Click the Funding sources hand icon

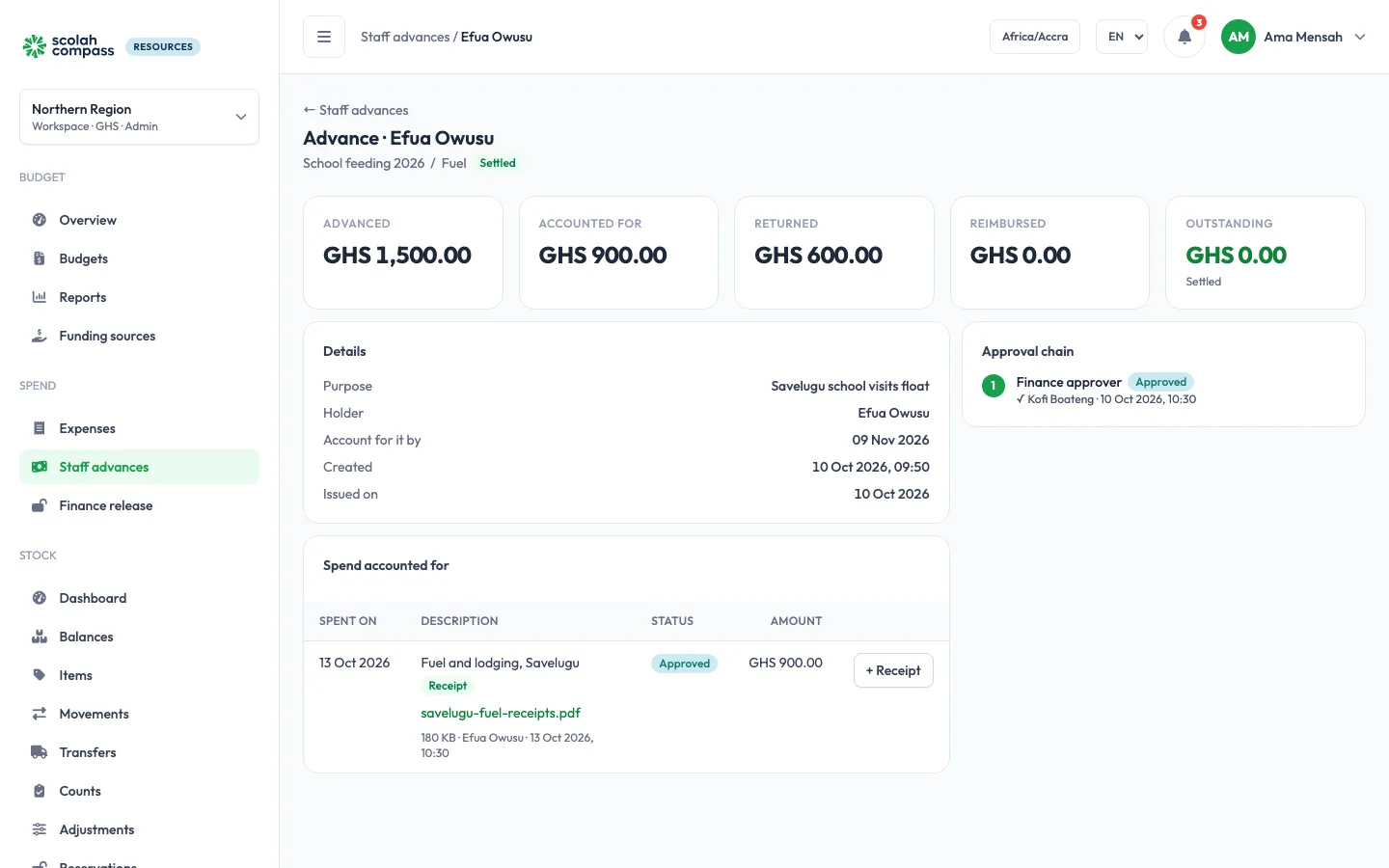click(40, 336)
